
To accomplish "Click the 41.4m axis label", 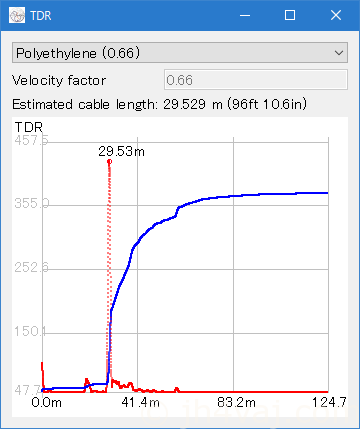I will point(140,402).
